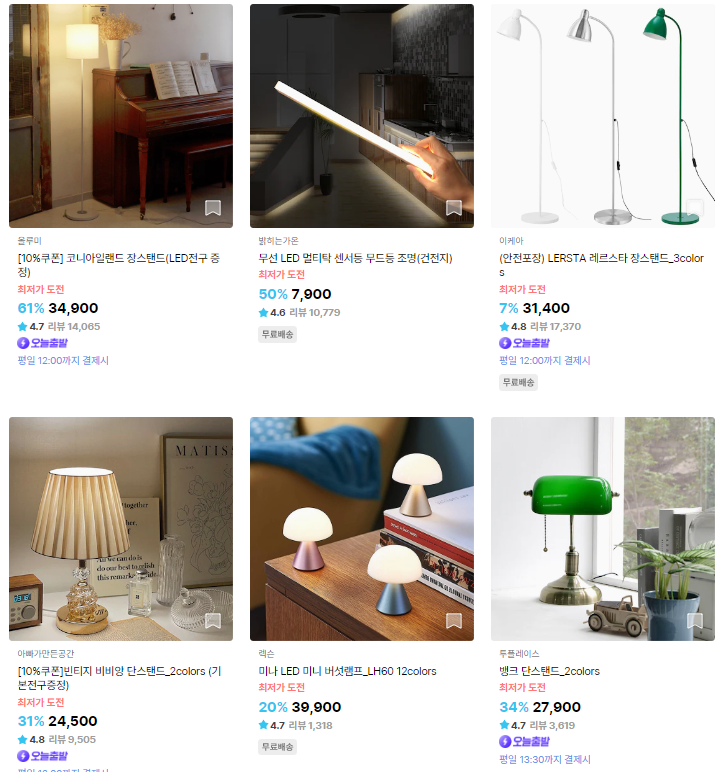Click the 오늘출발 badge under 뱅크 단스탠드

(524, 741)
